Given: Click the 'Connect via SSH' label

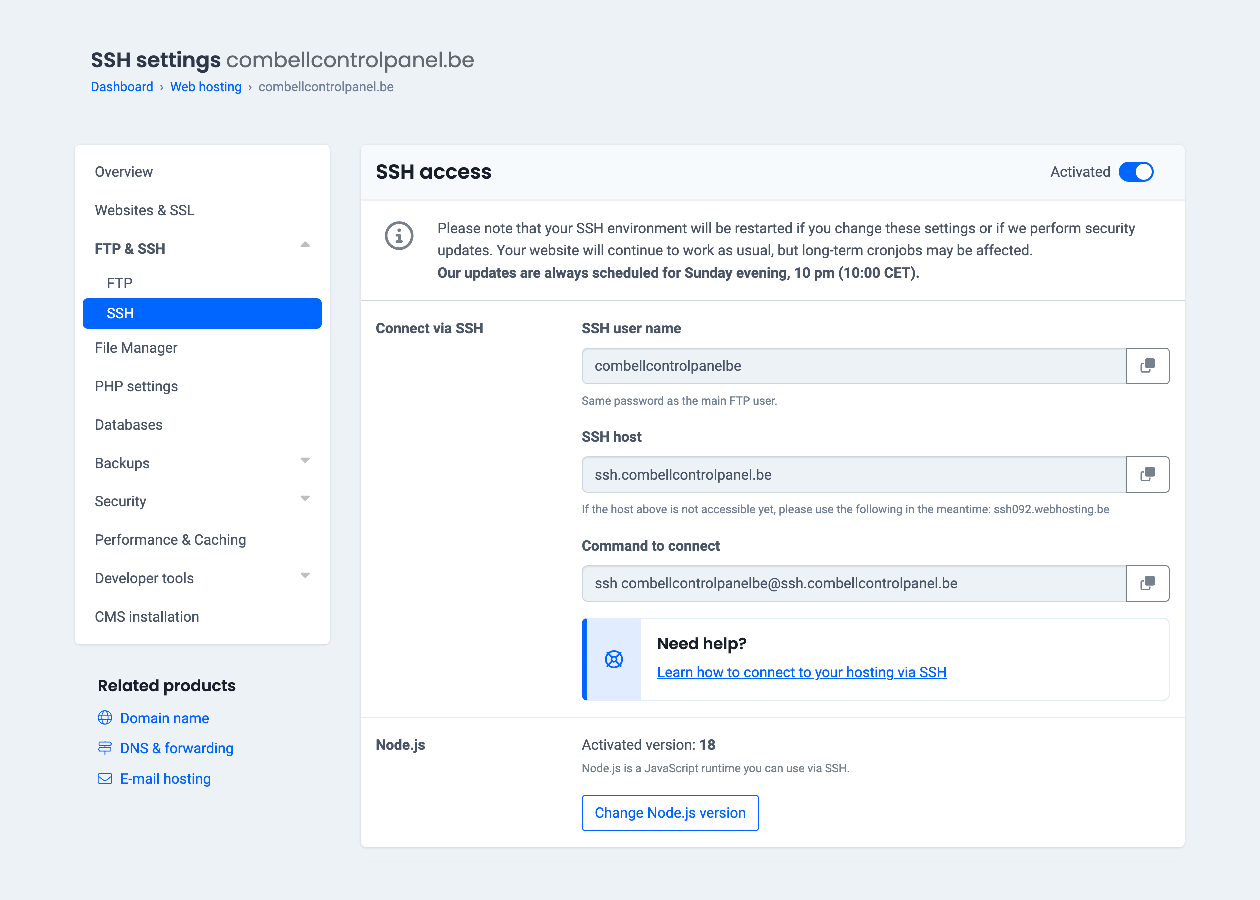Looking at the screenshot, I should [x=429, y=328].
